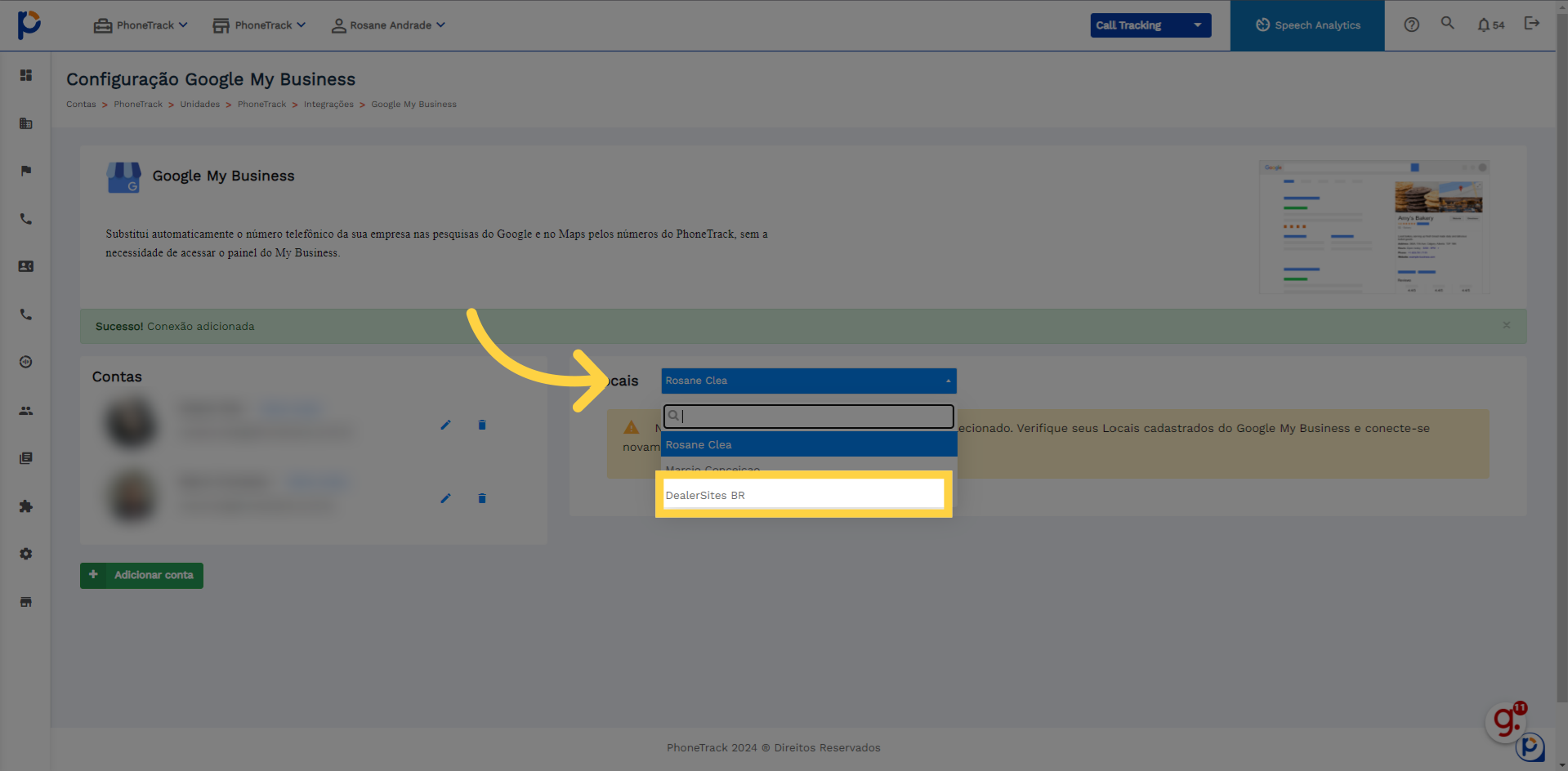
Task: Open the puzzle integrations sidebar icon
Action: 26,506
